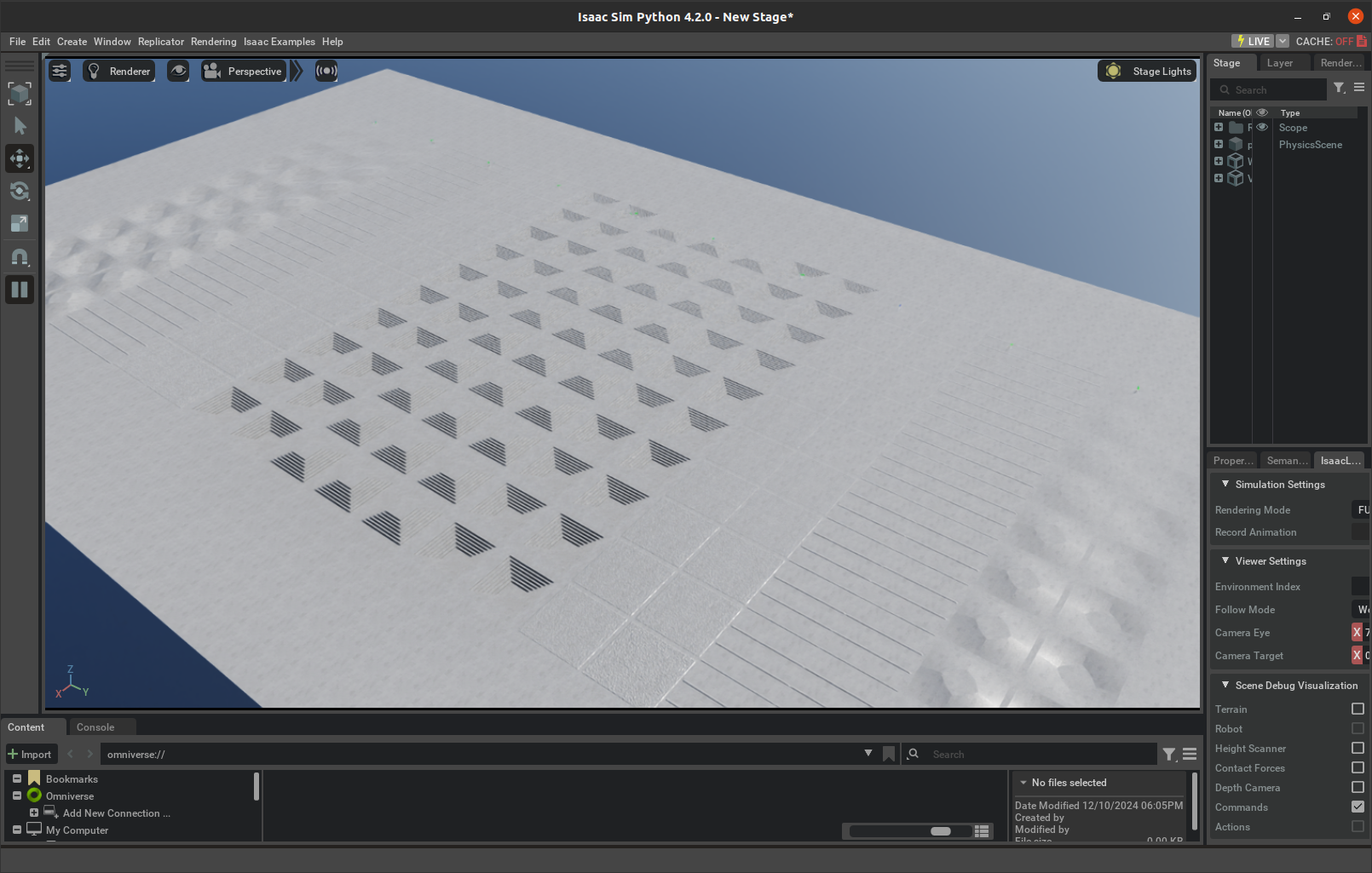Select the Rotate tool
This screenshot has height=873, width=1372.
click(x=20, y=191)
